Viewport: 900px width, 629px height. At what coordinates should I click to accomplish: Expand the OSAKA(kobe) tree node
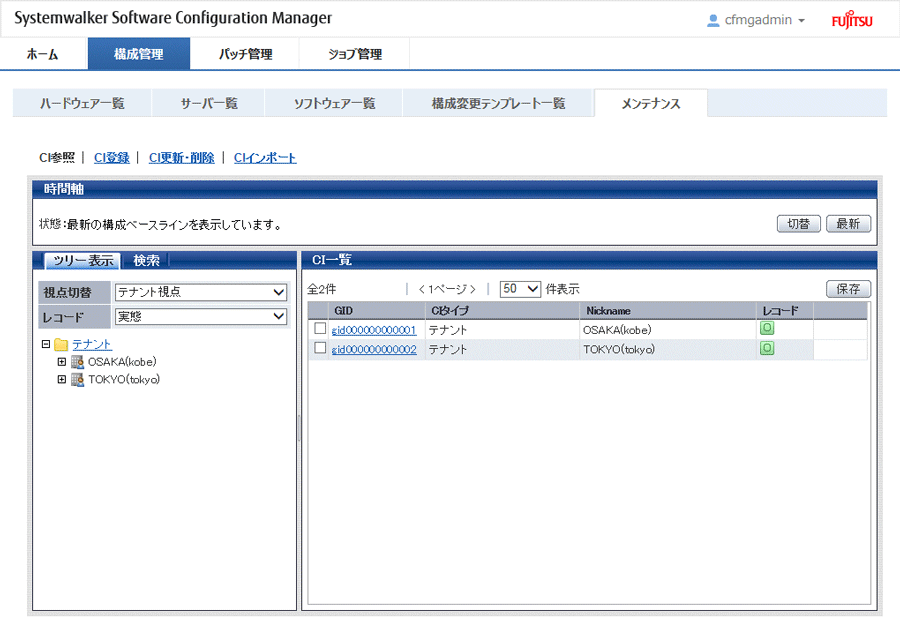pyautogui.click(x=61, y=362)
